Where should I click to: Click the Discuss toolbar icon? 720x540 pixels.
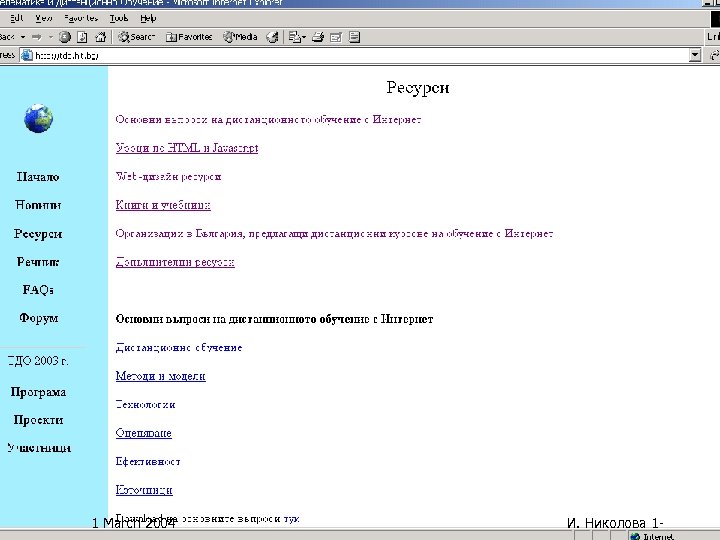(x=354, y=37)
